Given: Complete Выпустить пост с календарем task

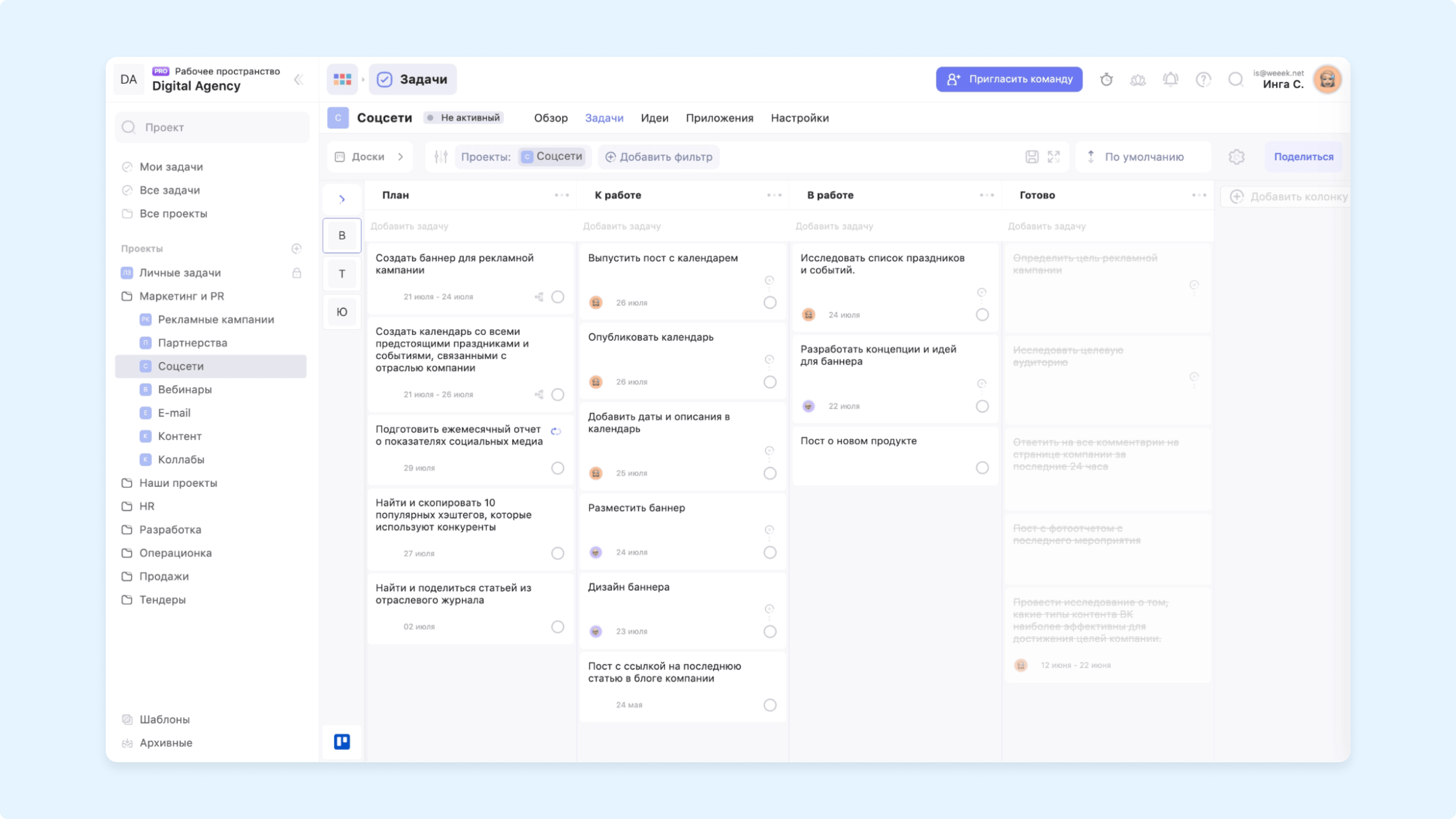Looking at the screenshot, I should [x=770, y=303].
